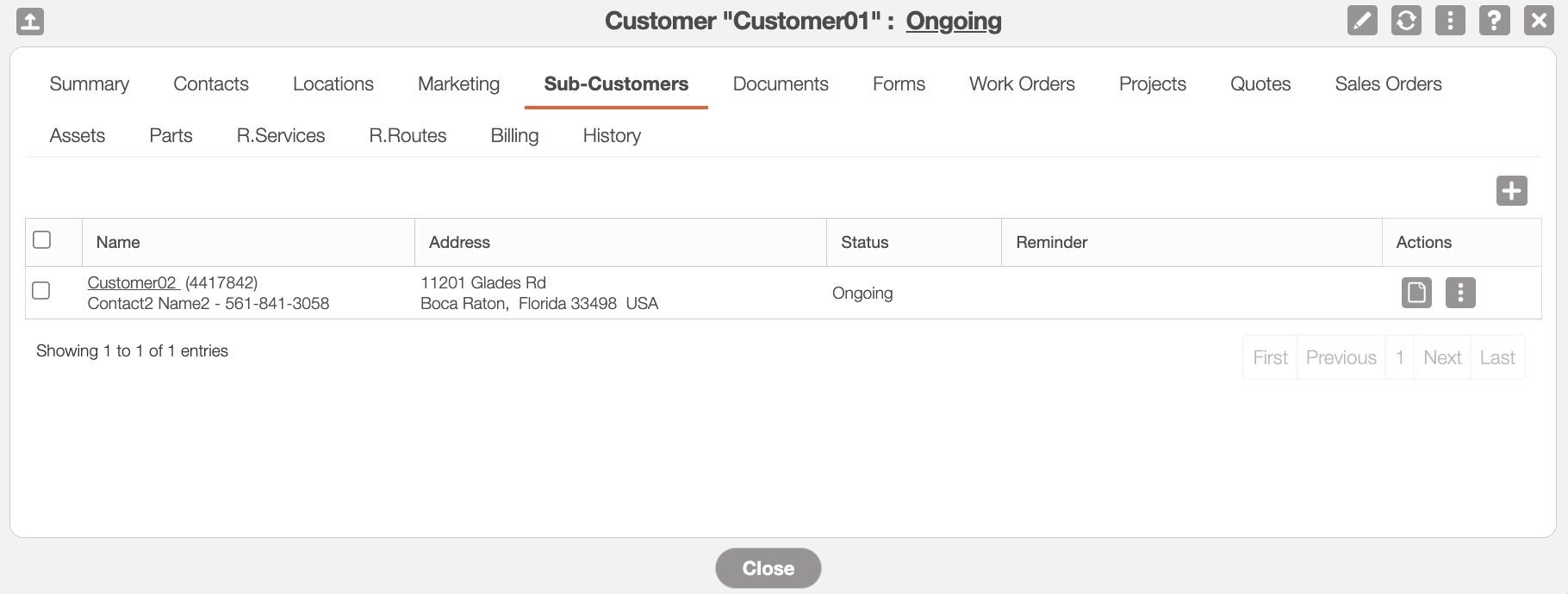Close dialog with the X icon
Image resolution: width=1568 pixels, height=594 pixels.
(1538, 20)
